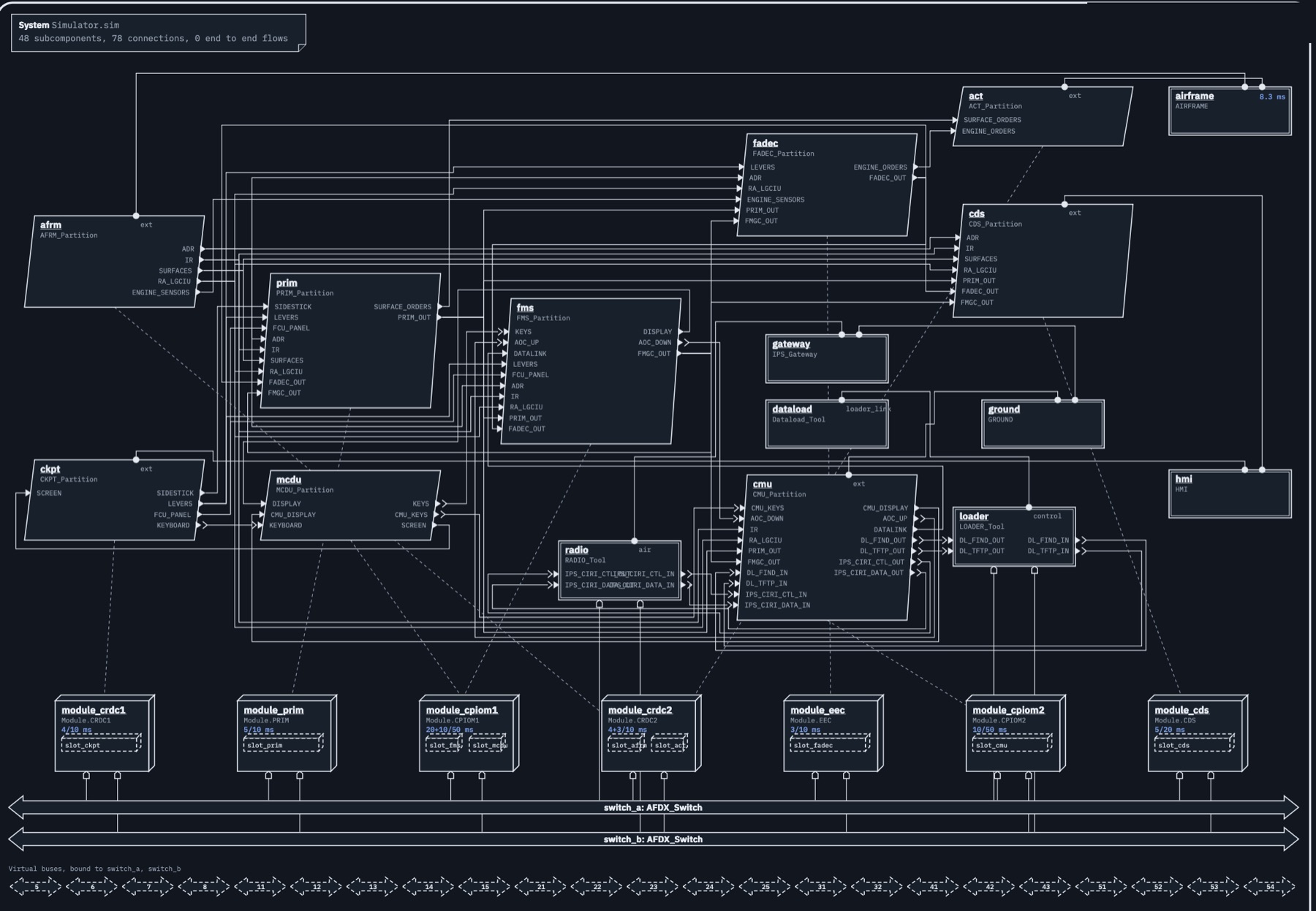This screenshot has width=1316, height=911.
Task: Select the prim partition block
Action: 350,341
